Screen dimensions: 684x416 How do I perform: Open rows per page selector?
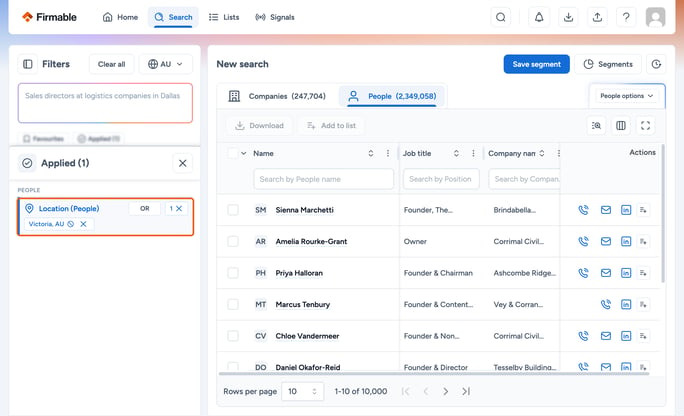302,391
